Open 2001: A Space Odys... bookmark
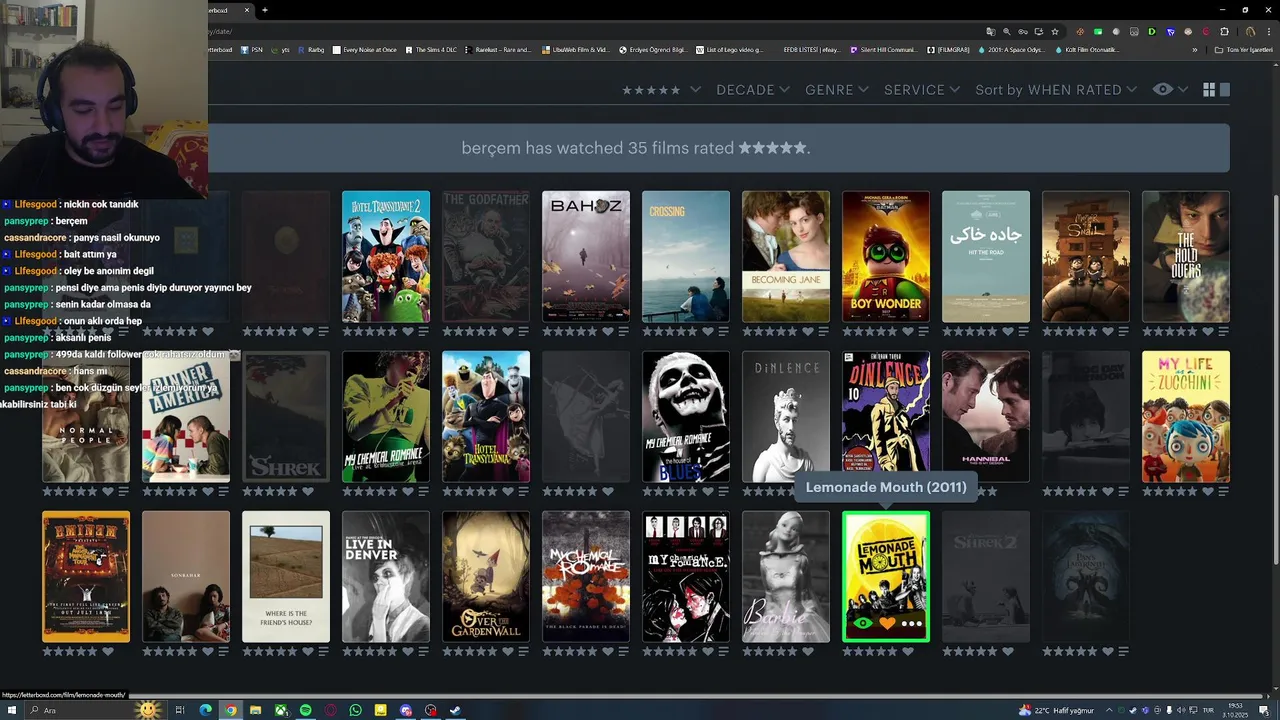1280x720 pixels. coord(1012,50)
